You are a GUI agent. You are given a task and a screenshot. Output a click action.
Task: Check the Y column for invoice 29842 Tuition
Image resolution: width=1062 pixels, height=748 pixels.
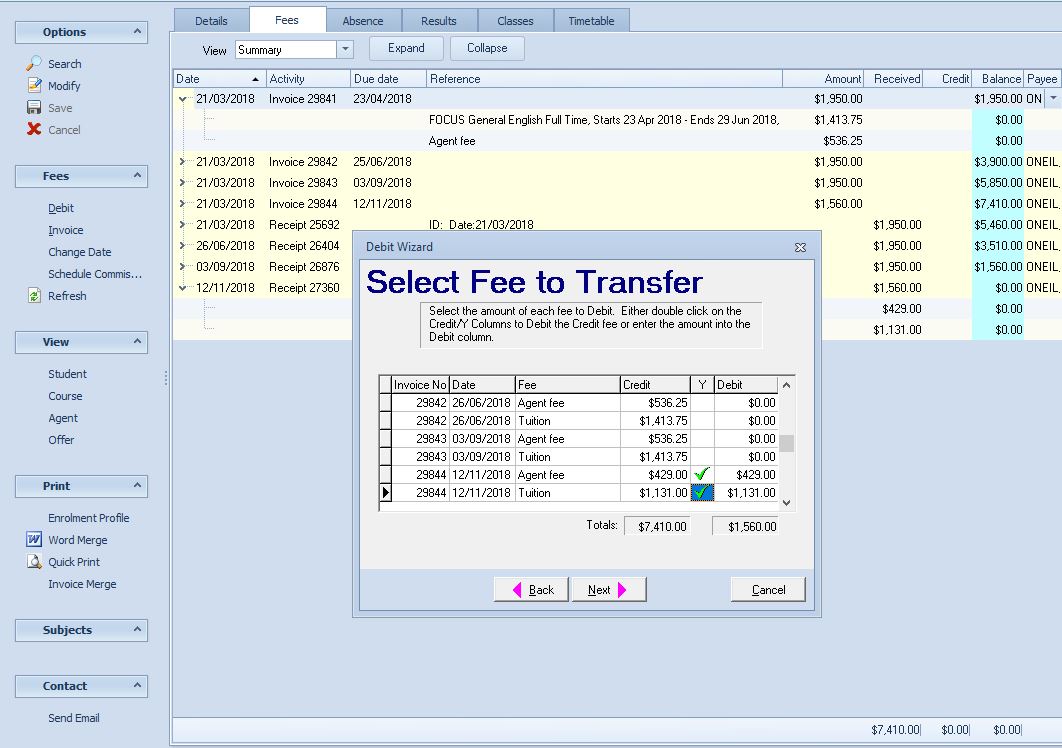704,420
